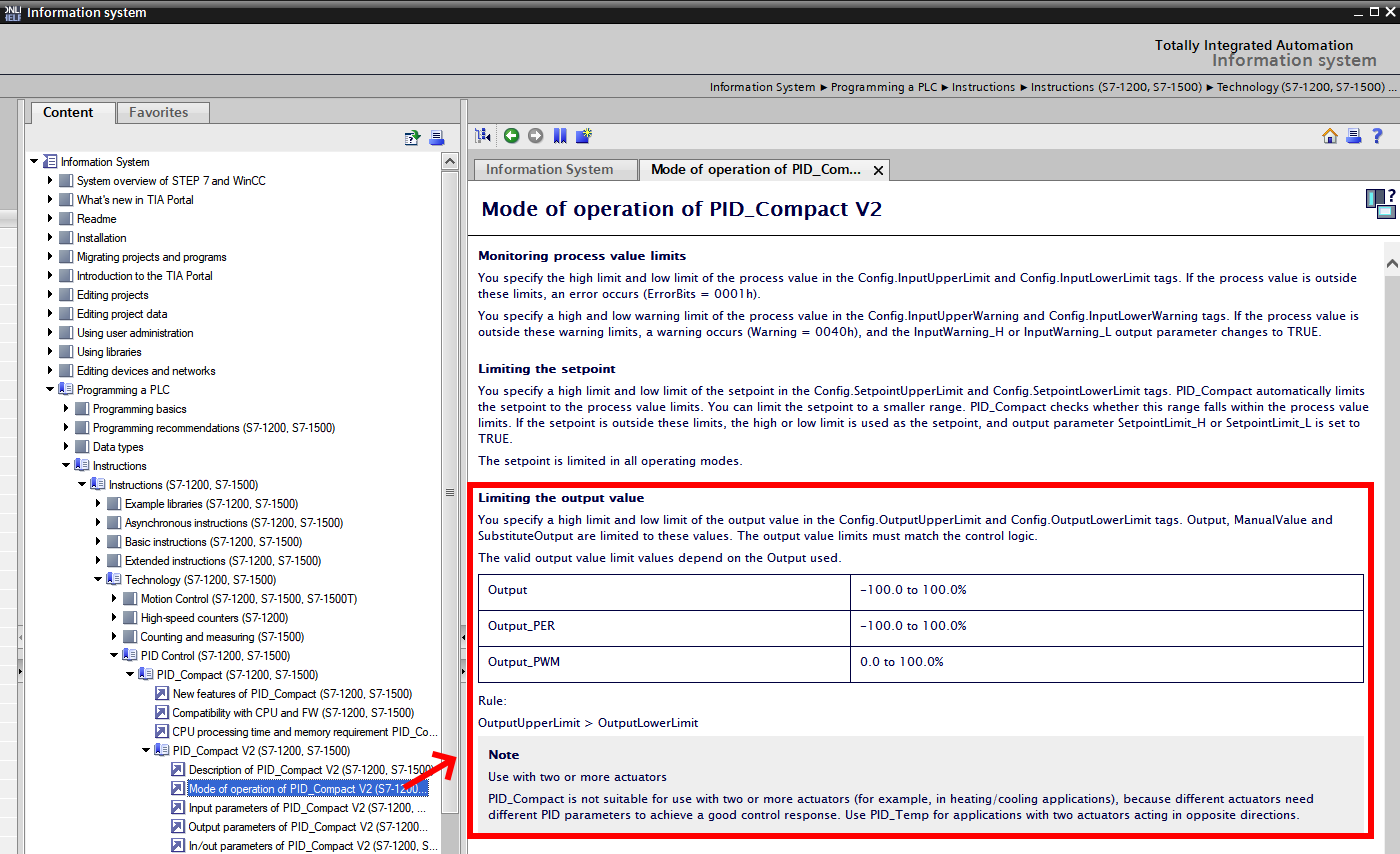Click the green Back navigation arrow
Viewport: 1400px width, 854px height.
pyautogui.click(x=511, y=136)
